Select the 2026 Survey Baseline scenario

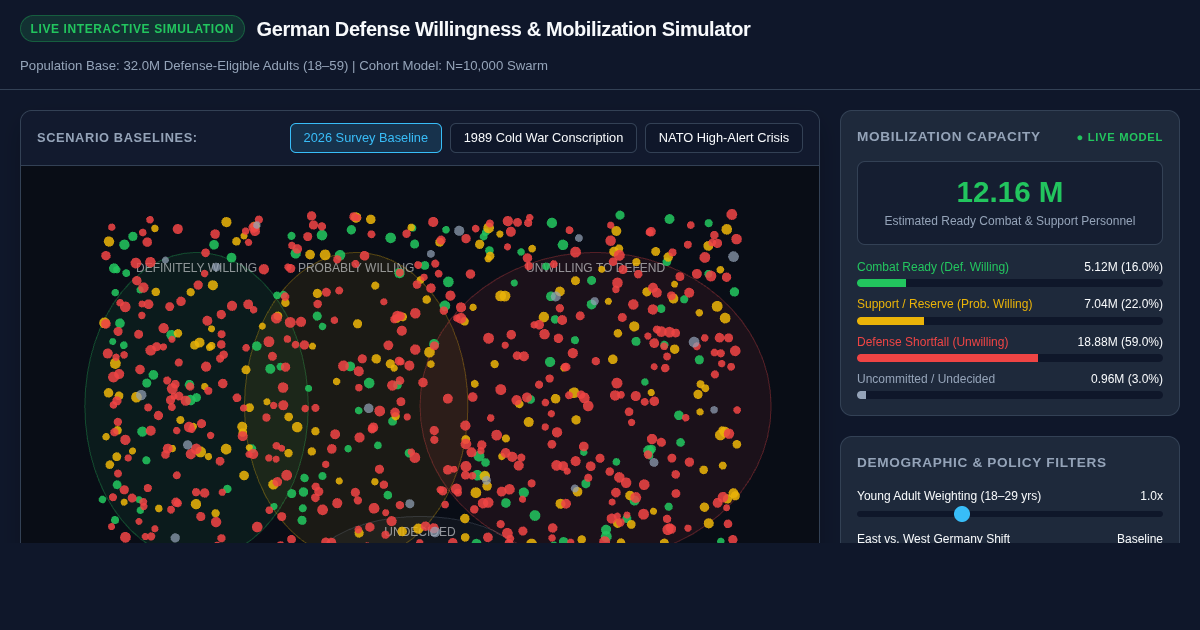(x=366, y=138)
